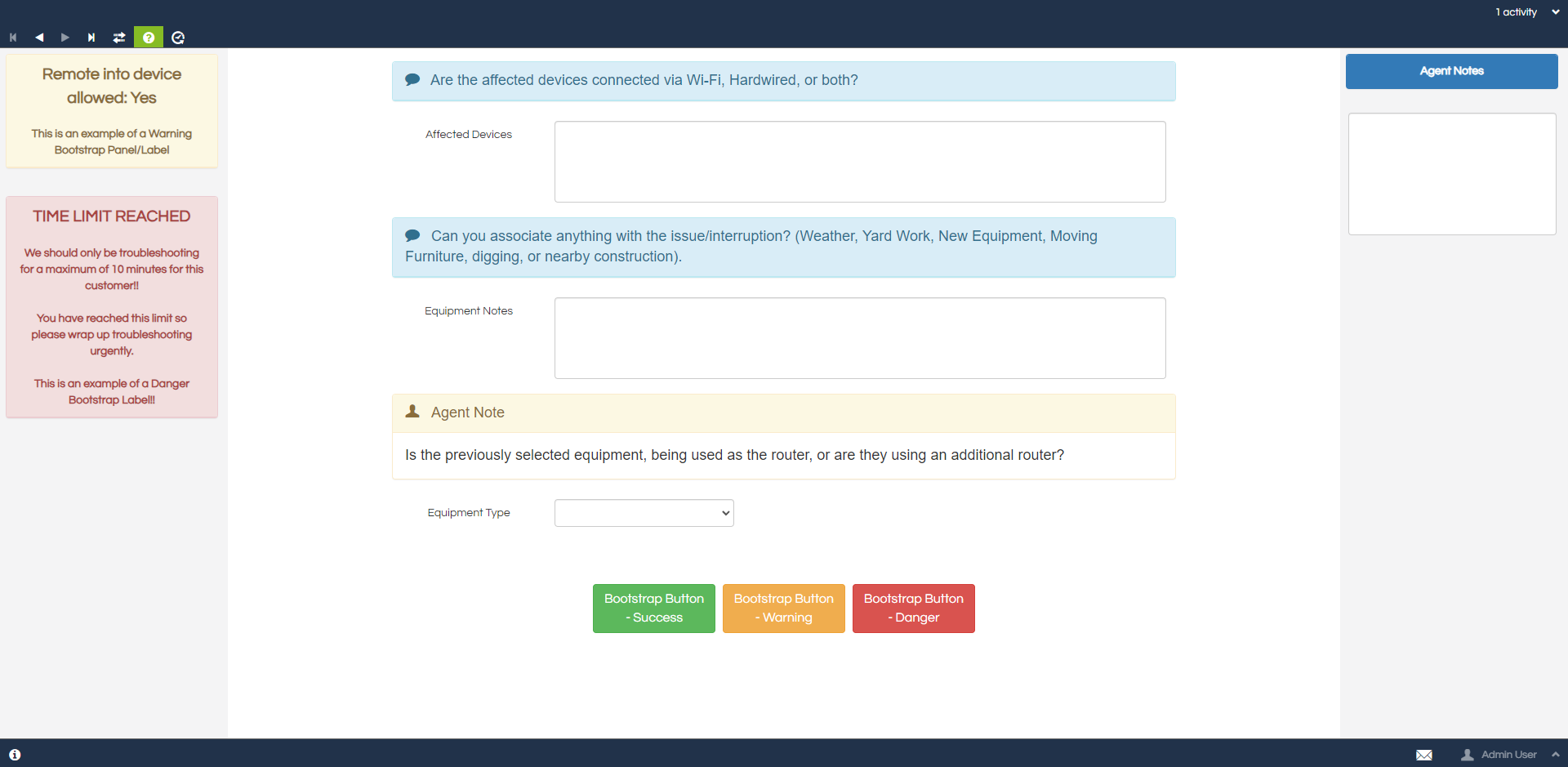Image resolution: width=1568 pixels, height=767 pixels.
Task: Click the info icon in bottom bar
Action: coord(15,755)
